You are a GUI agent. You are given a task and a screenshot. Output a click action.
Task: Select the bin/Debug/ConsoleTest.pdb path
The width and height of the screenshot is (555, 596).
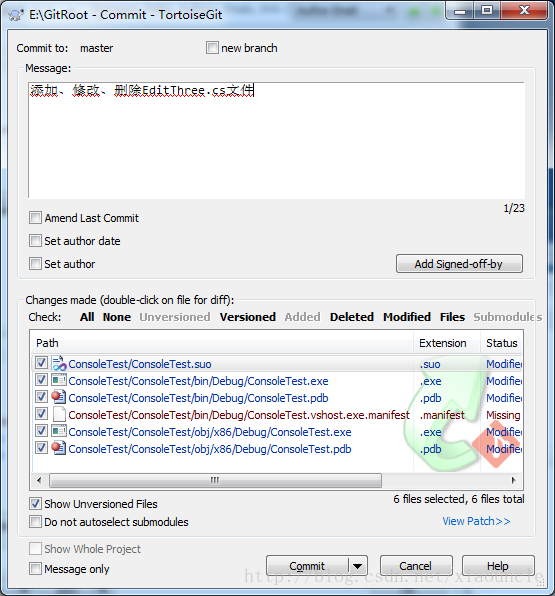click(x=198, y=398)
